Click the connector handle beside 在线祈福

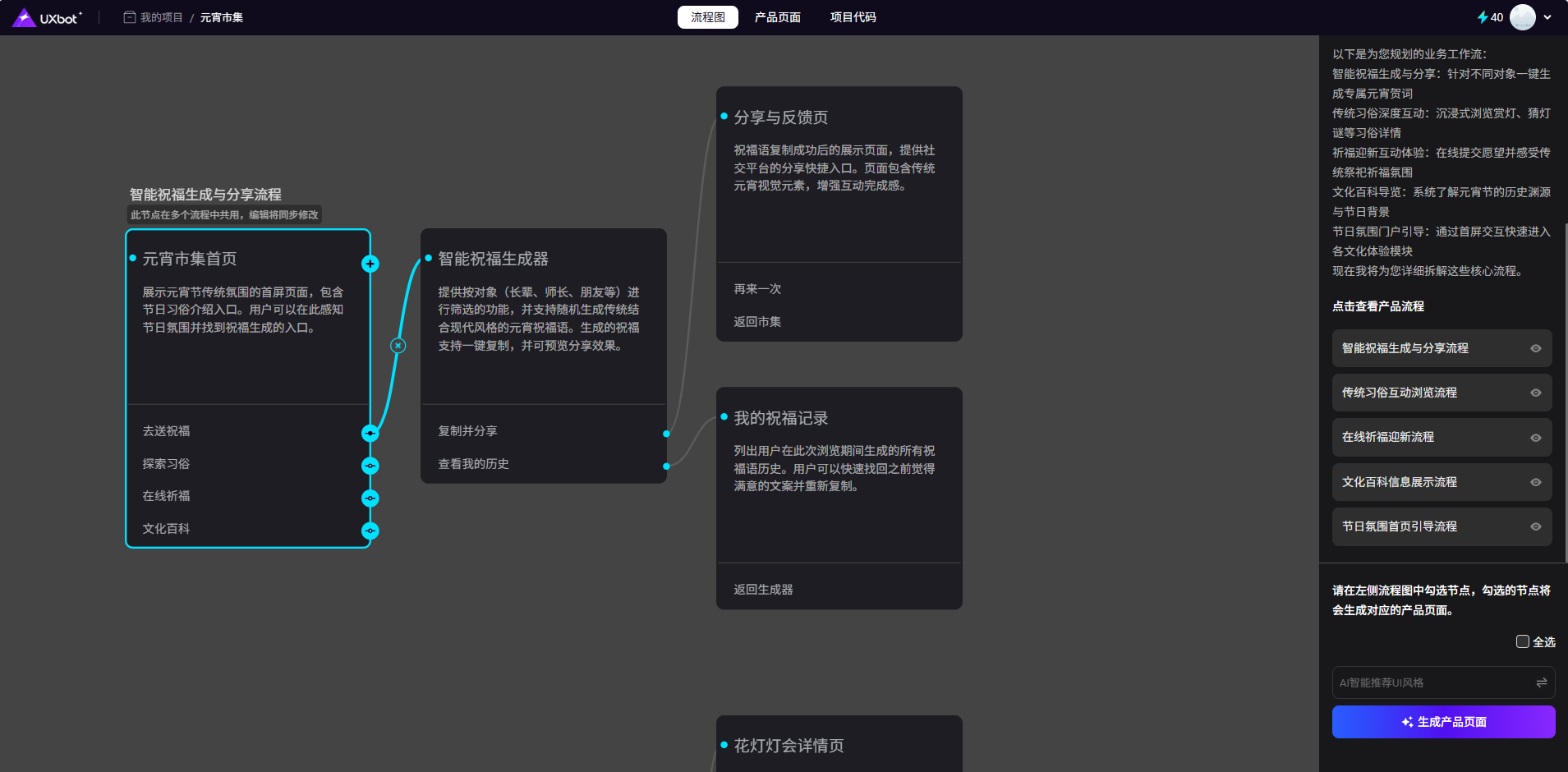370,498
